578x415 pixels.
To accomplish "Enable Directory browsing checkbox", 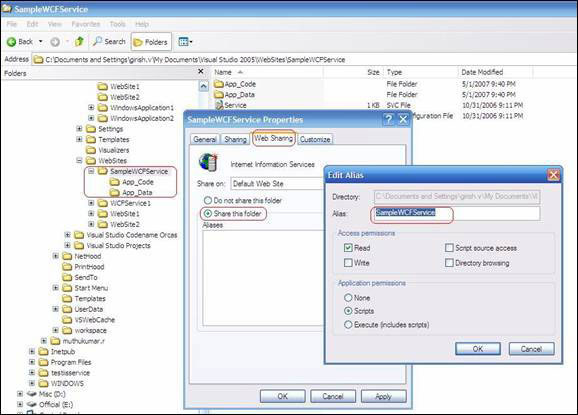I will [449, 263].
